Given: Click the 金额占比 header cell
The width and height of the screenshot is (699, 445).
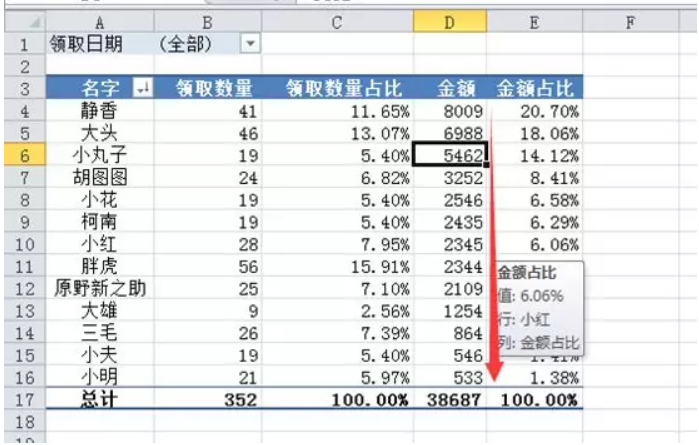Looking at the screenshot, I should coord(535,88).
